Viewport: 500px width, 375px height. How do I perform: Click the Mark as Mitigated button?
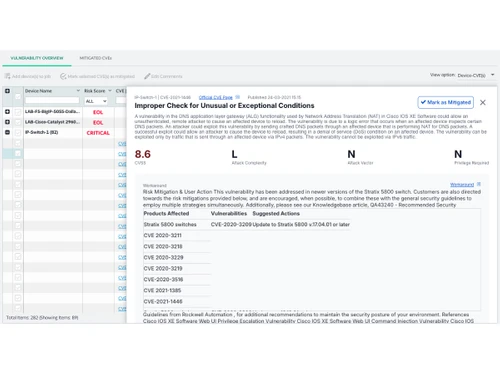(446, 102)
